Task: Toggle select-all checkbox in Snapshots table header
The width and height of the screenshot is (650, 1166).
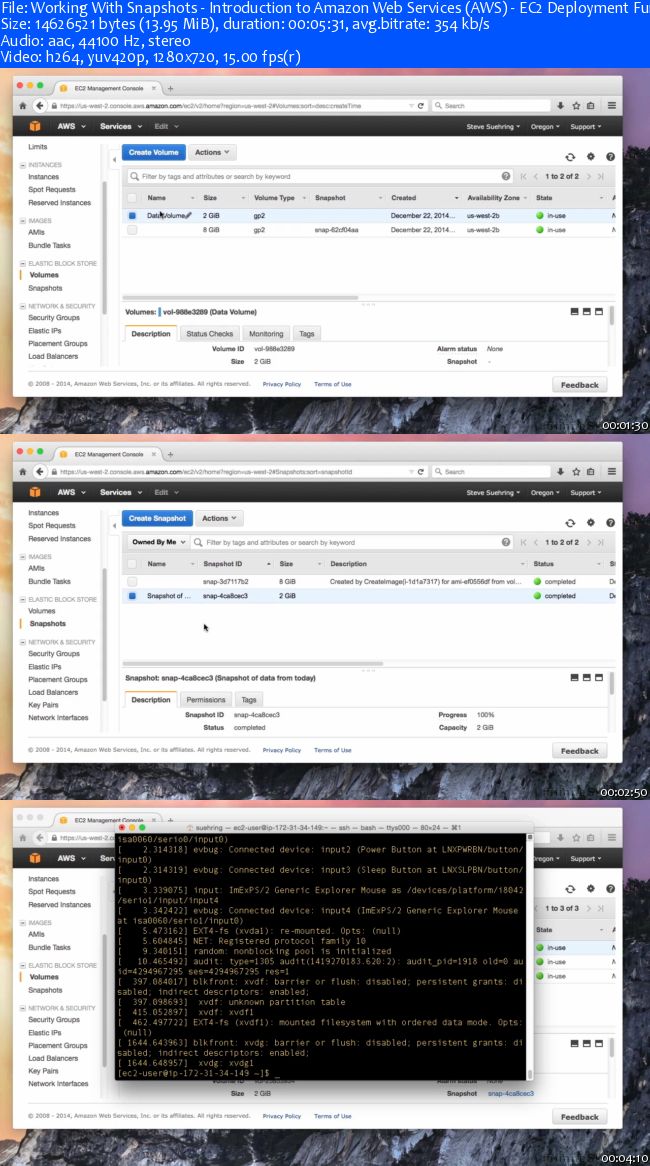Action: (132, 564)
